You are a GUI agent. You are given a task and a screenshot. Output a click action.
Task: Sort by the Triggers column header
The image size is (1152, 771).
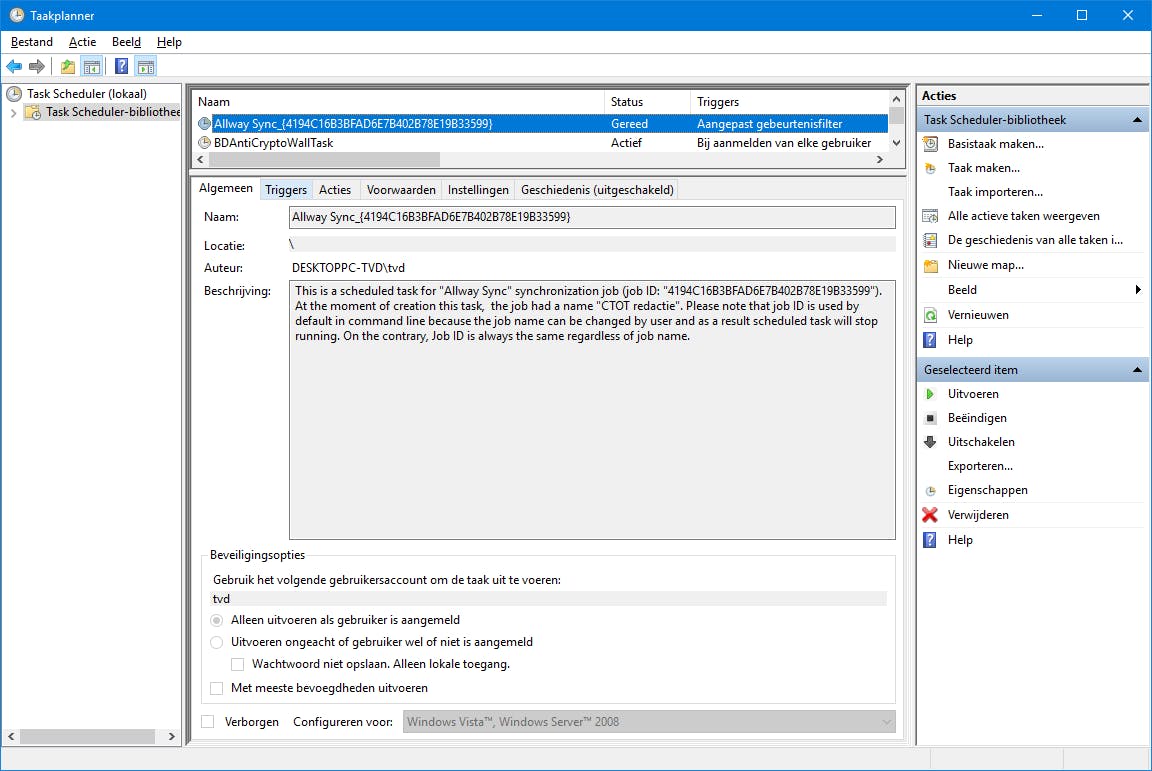[x=789, y=102]
